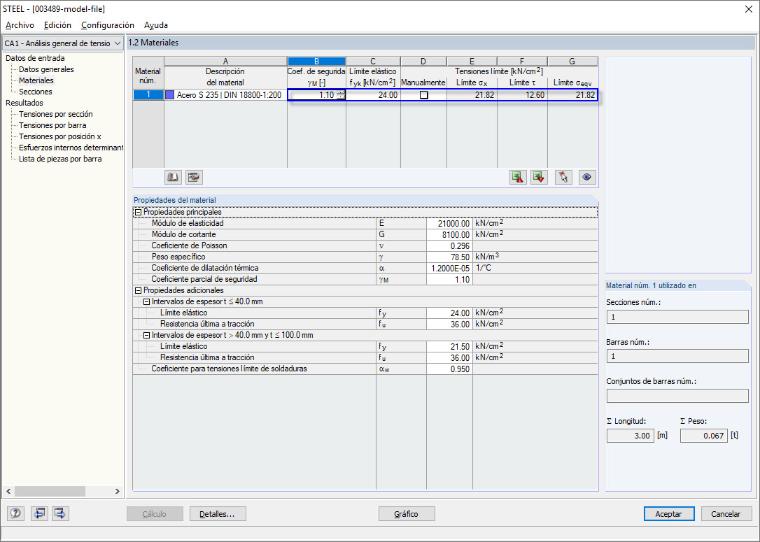Click the blue color swatch of Acero S 235
The image size is (760, 542).
(170, 95)
